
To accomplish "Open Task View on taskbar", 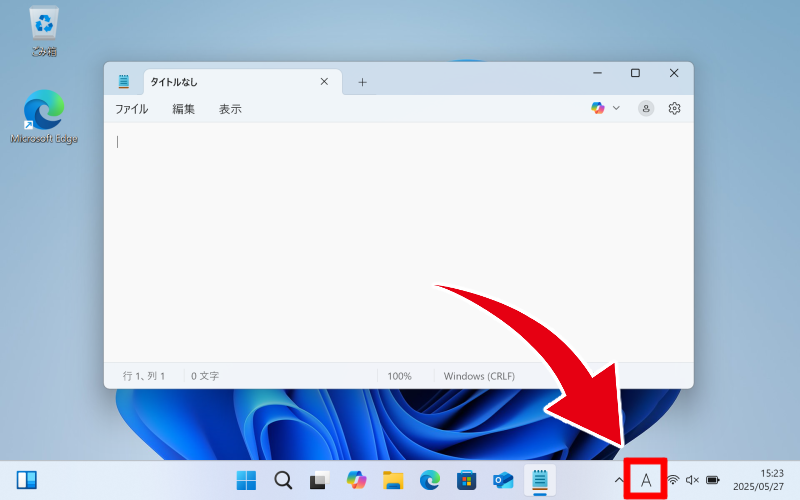I will (x=319, y=480).
